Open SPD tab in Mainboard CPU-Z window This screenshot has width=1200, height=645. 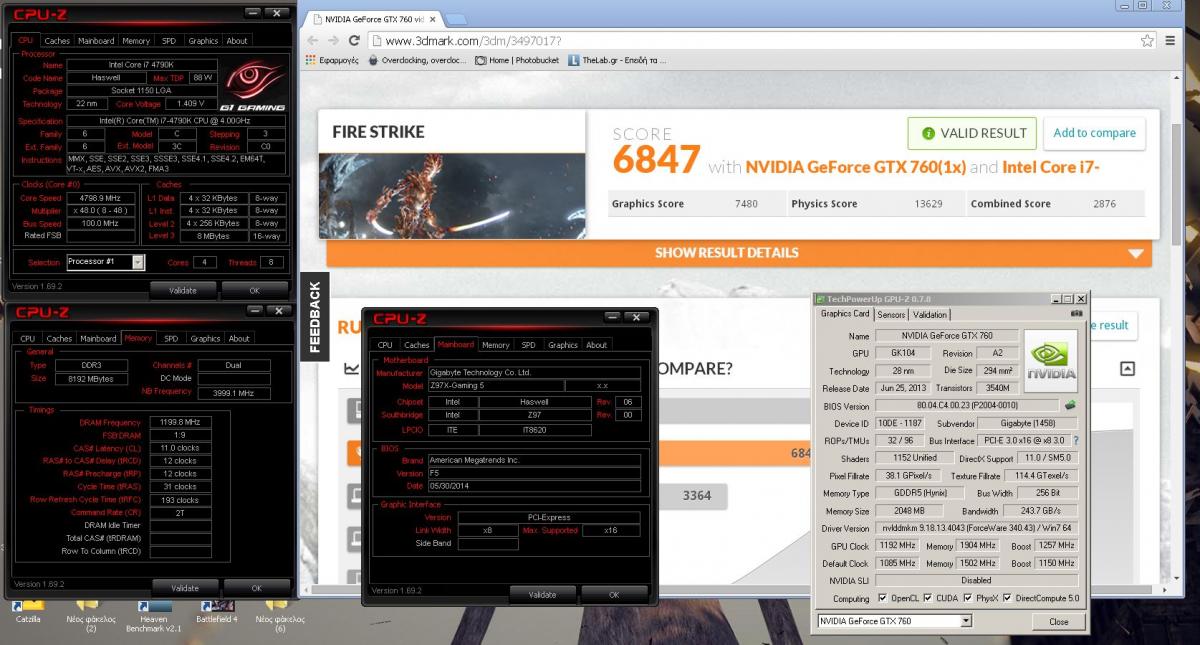(x=529, y=345)
